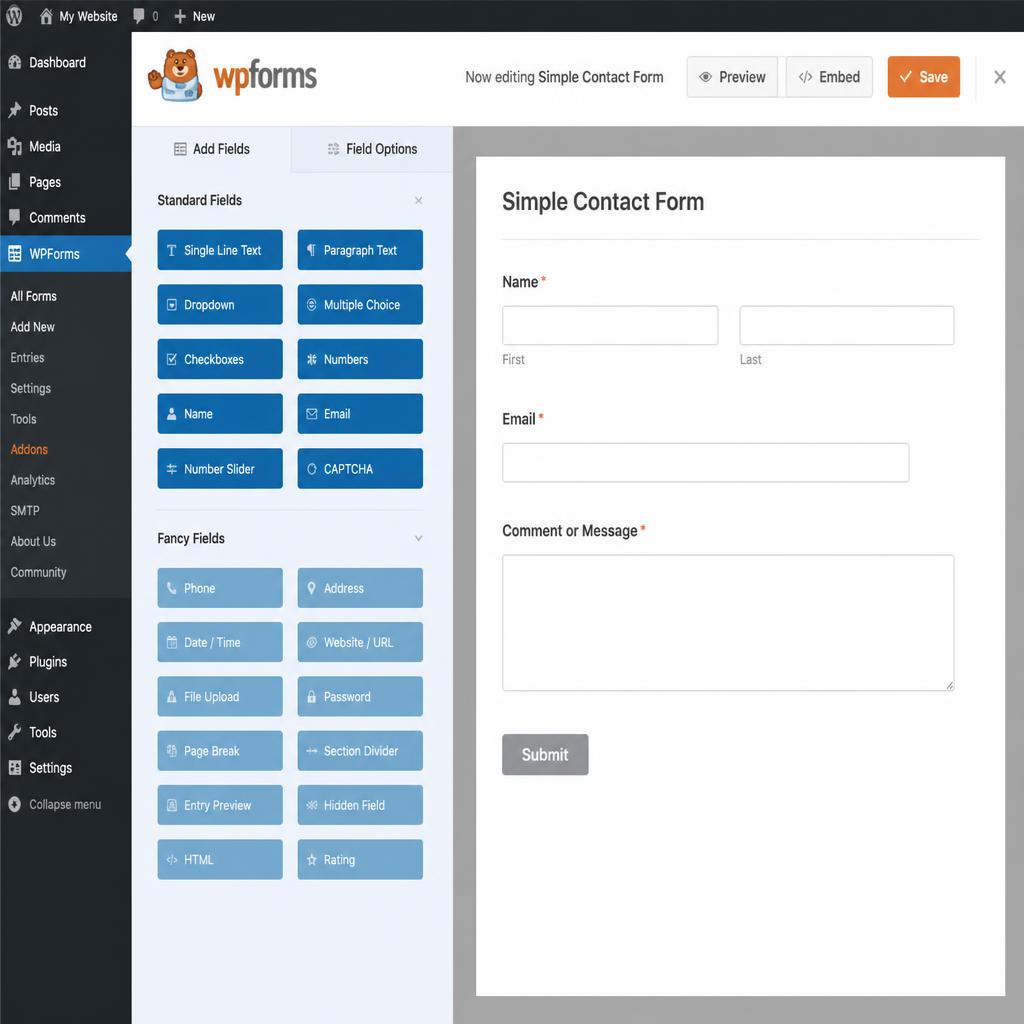Add the File Upload field

(220, 696)
